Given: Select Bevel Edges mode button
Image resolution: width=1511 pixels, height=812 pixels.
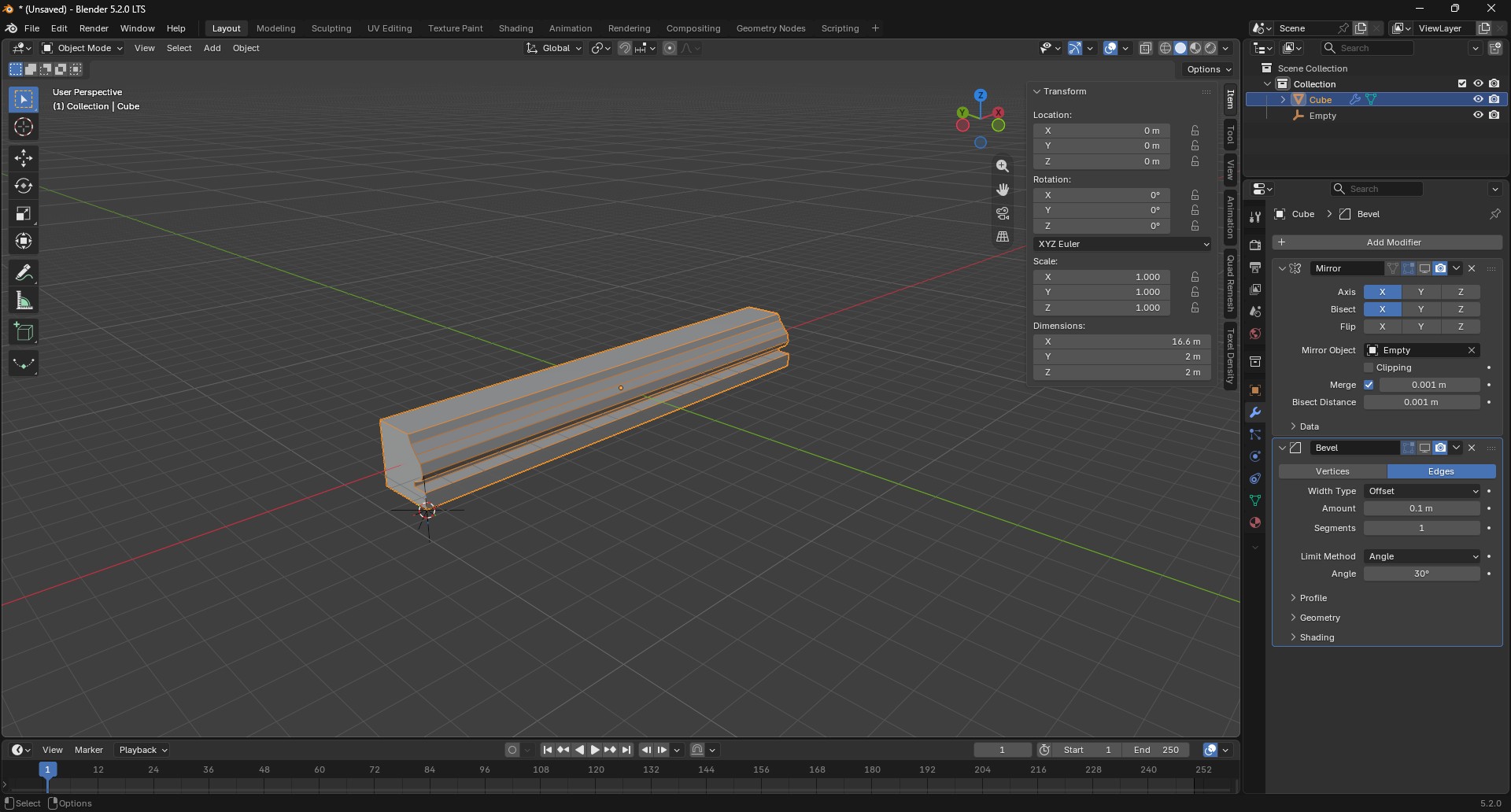Looking at the screenshot, I should coord(1441,471).
